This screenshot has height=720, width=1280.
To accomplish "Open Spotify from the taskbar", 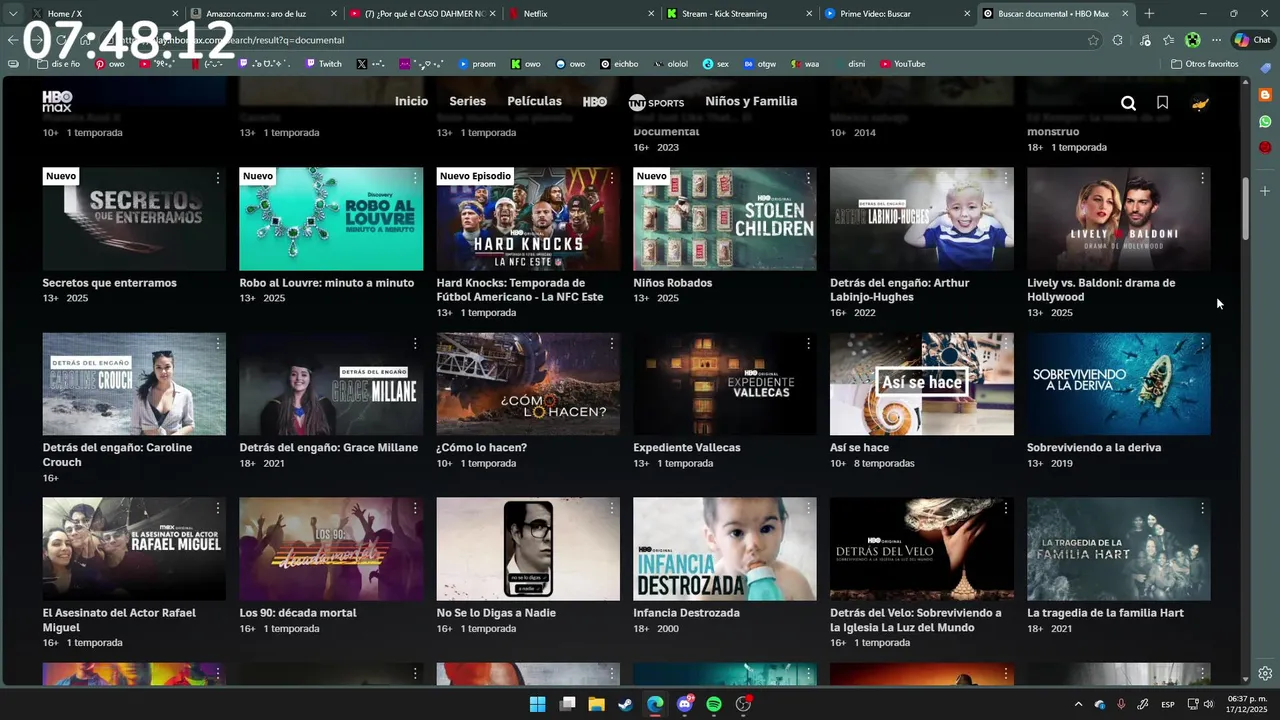I will (x=714, y=704).
